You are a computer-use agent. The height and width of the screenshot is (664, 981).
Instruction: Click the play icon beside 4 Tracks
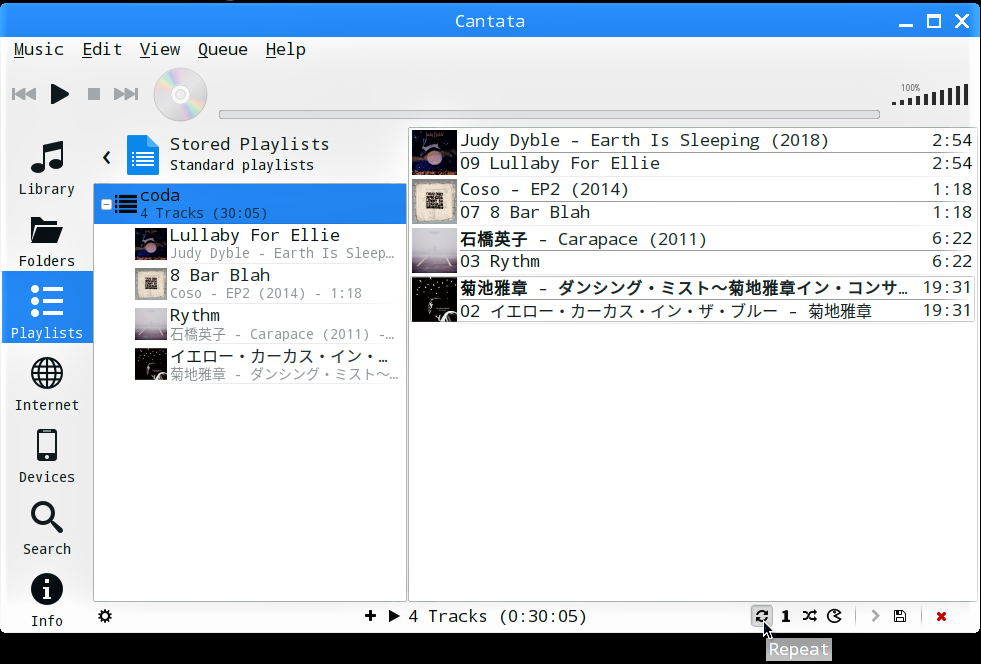point(394,616)
